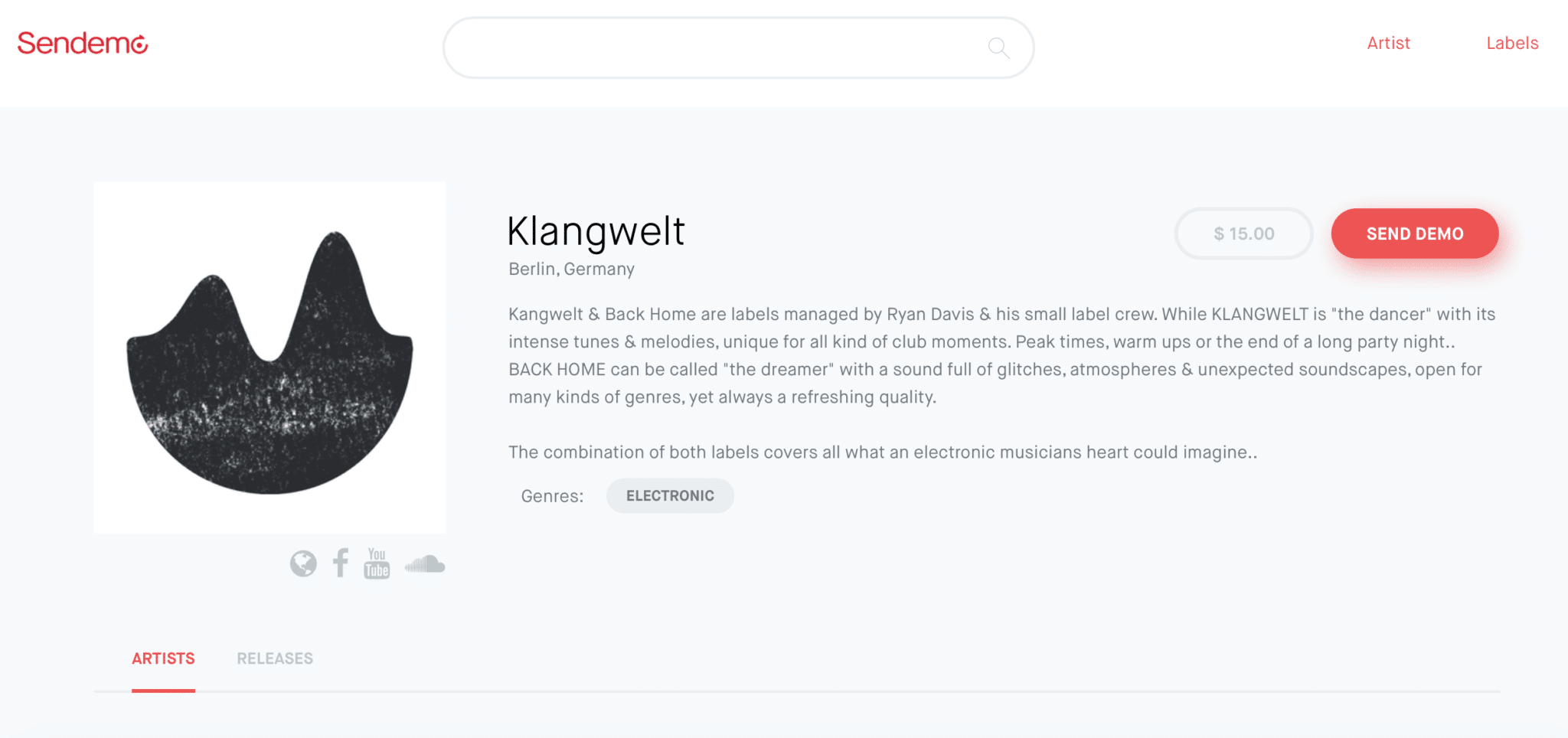Screen dimensions: 1568x738
Task: Open the label's YouTube channel icon
Action: [x=377, y=563]
